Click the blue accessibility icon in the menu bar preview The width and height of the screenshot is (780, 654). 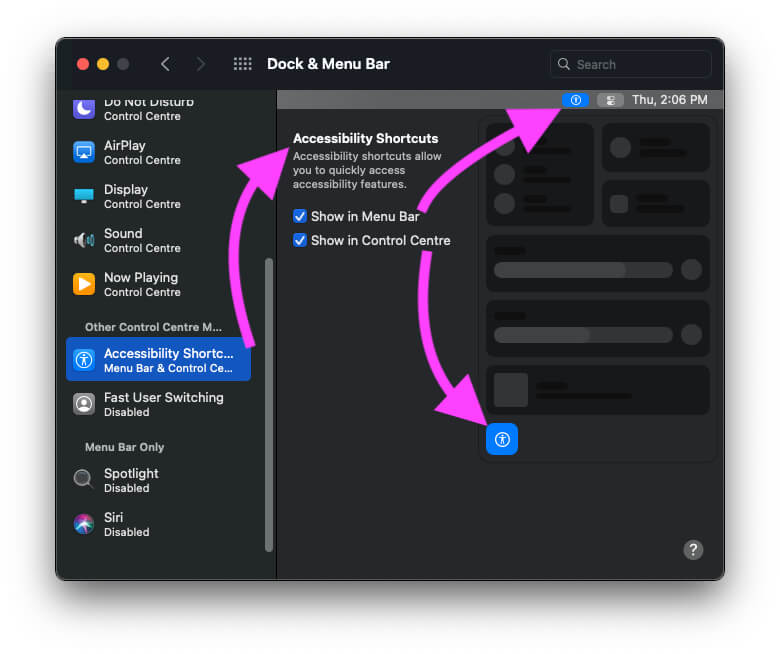[x=575, y=100]
